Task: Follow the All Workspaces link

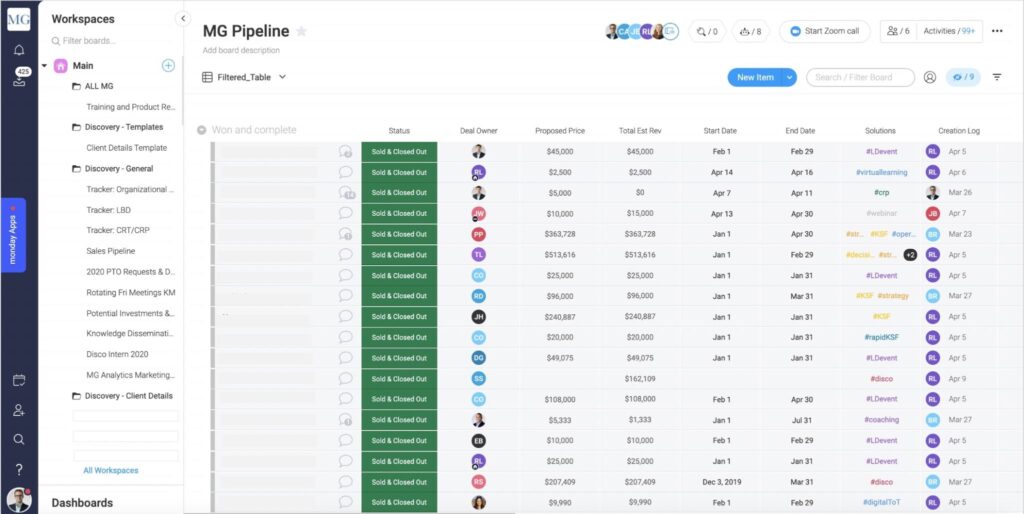Action: (110, 470)
